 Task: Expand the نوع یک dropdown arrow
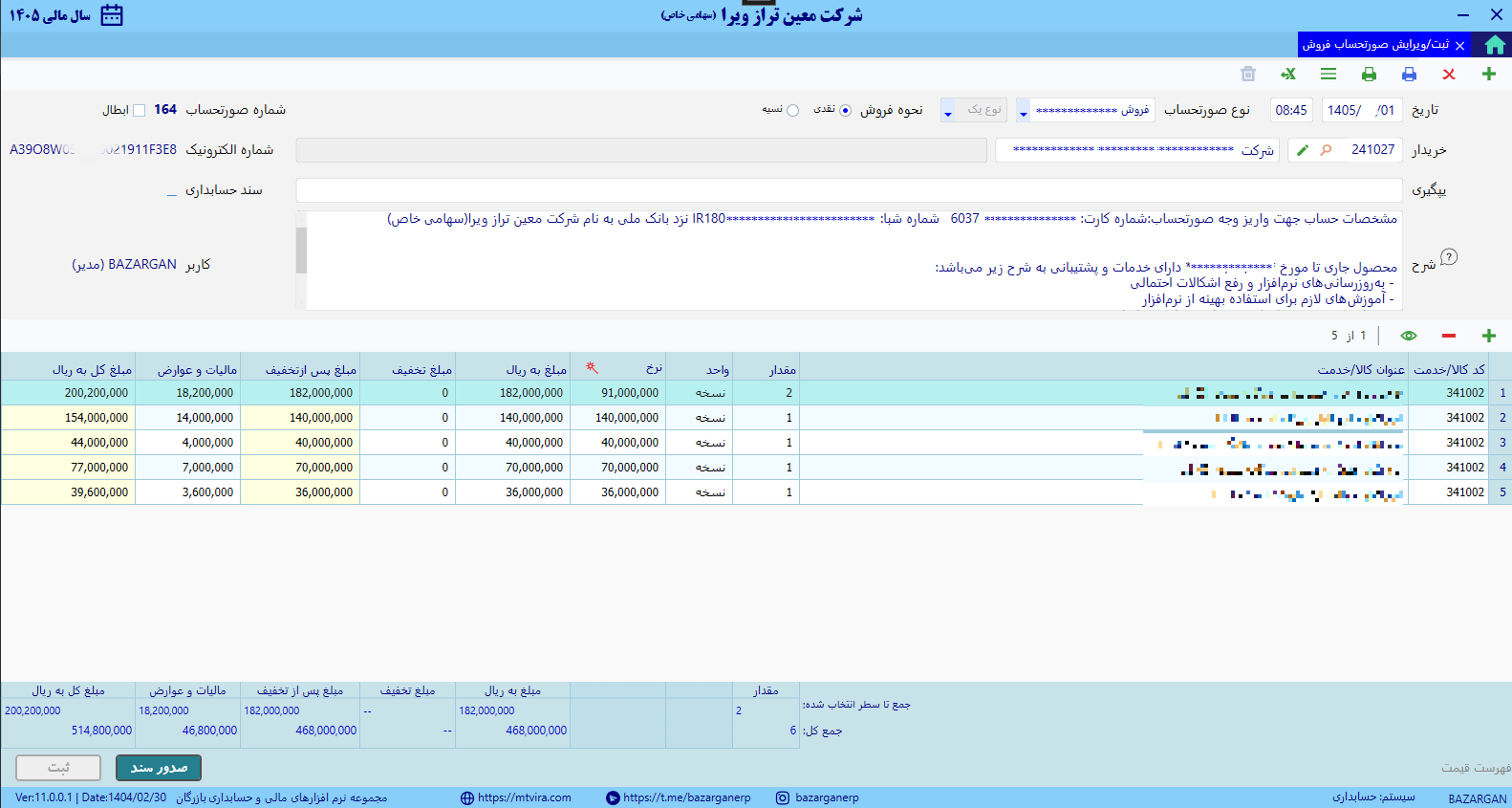coord(948,111)
